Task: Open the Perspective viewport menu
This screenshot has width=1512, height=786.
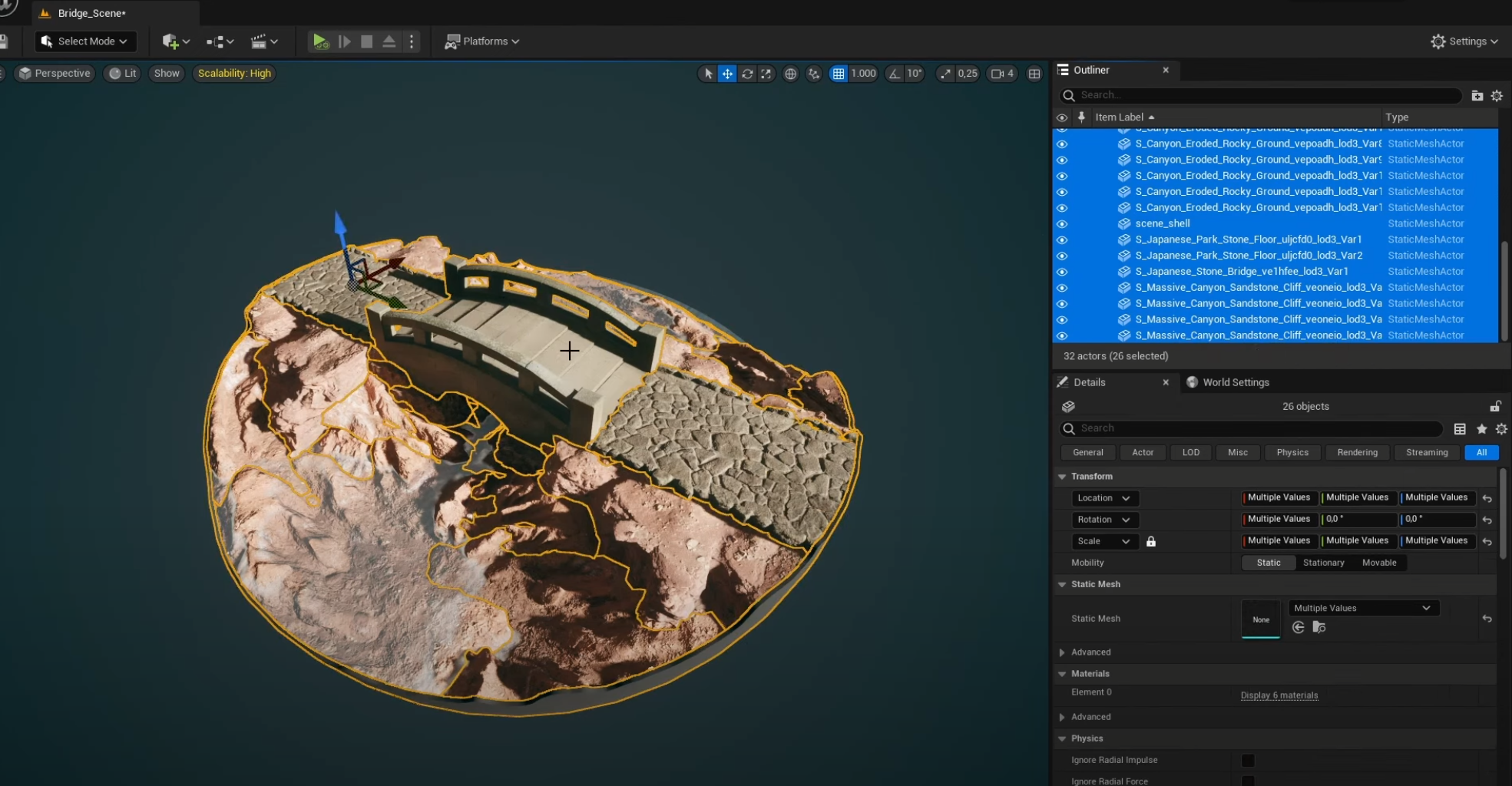Action: pyautogui.click(x=55, y=74)
